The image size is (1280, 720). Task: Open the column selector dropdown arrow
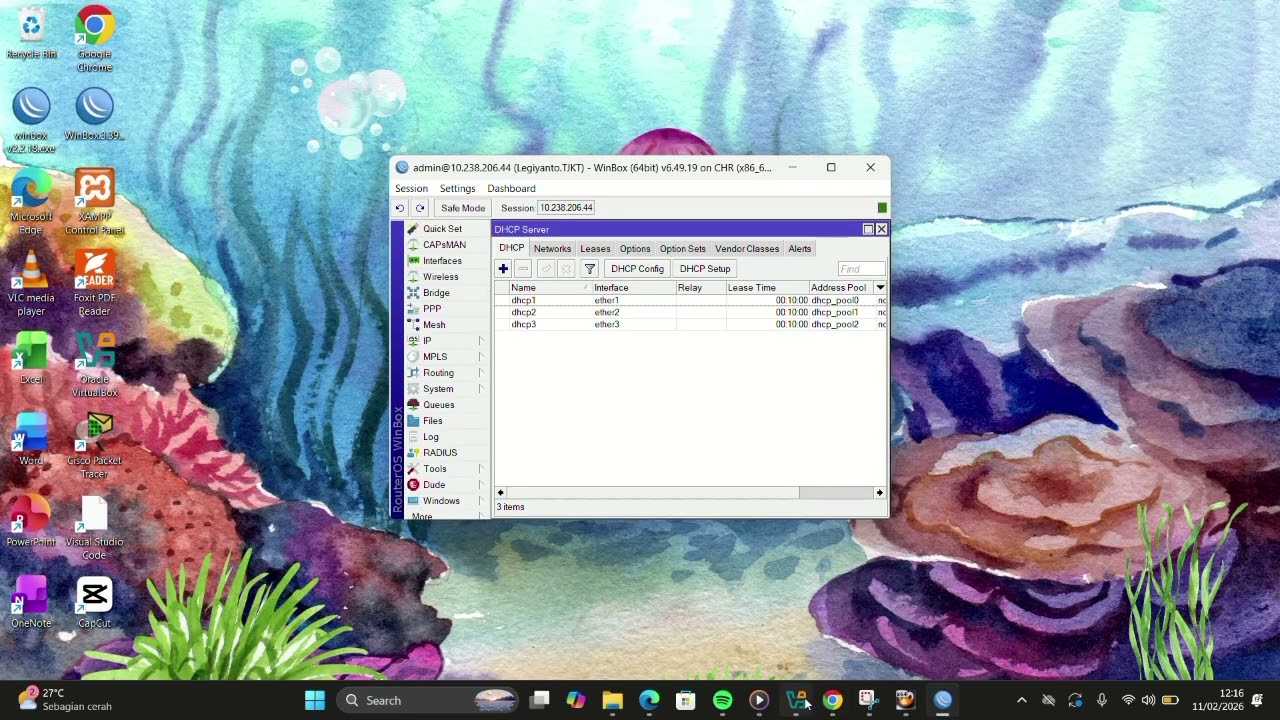[880, 288]
